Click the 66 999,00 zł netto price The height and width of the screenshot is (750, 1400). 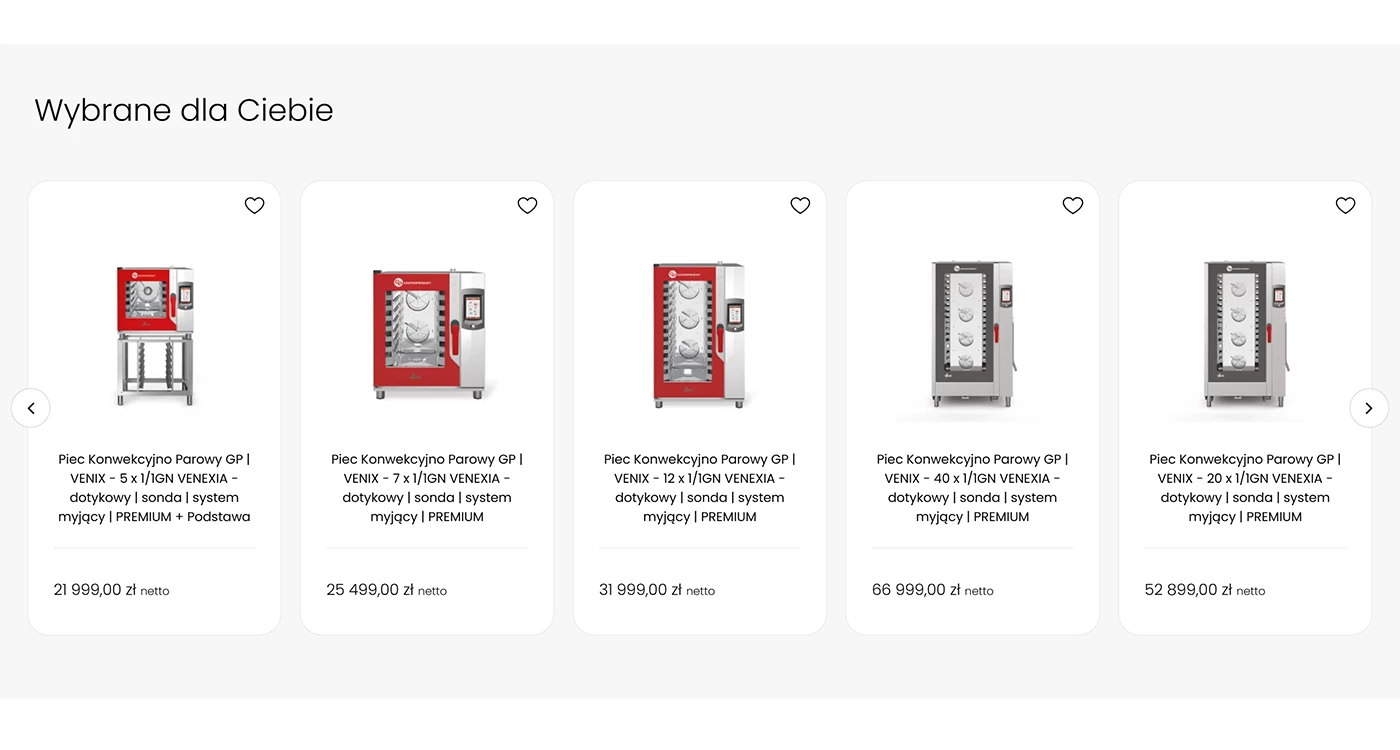(x=933, y=590)
